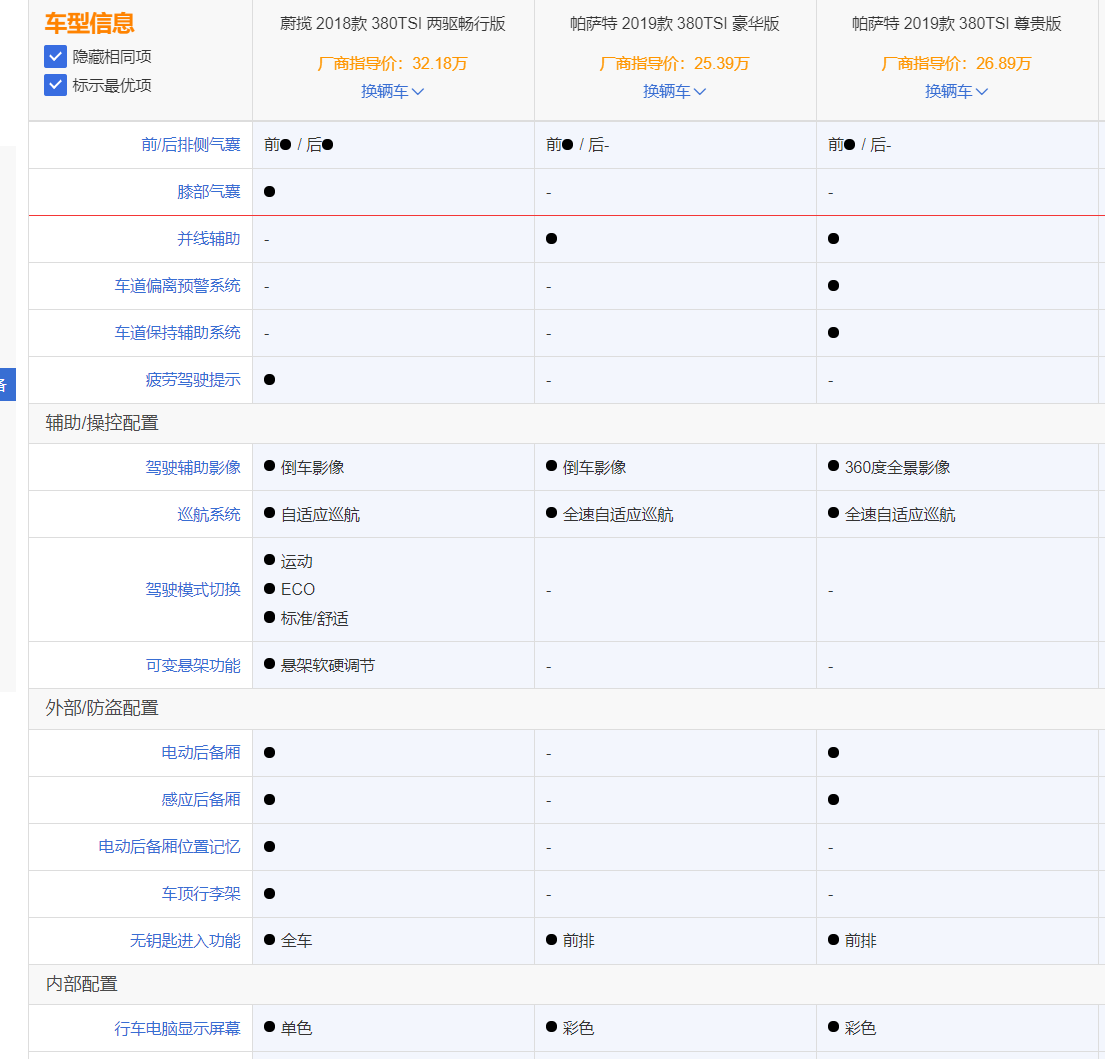
Task: Open 换辆车 dropdown under 蔚揽 2018款
Action: 393,92
